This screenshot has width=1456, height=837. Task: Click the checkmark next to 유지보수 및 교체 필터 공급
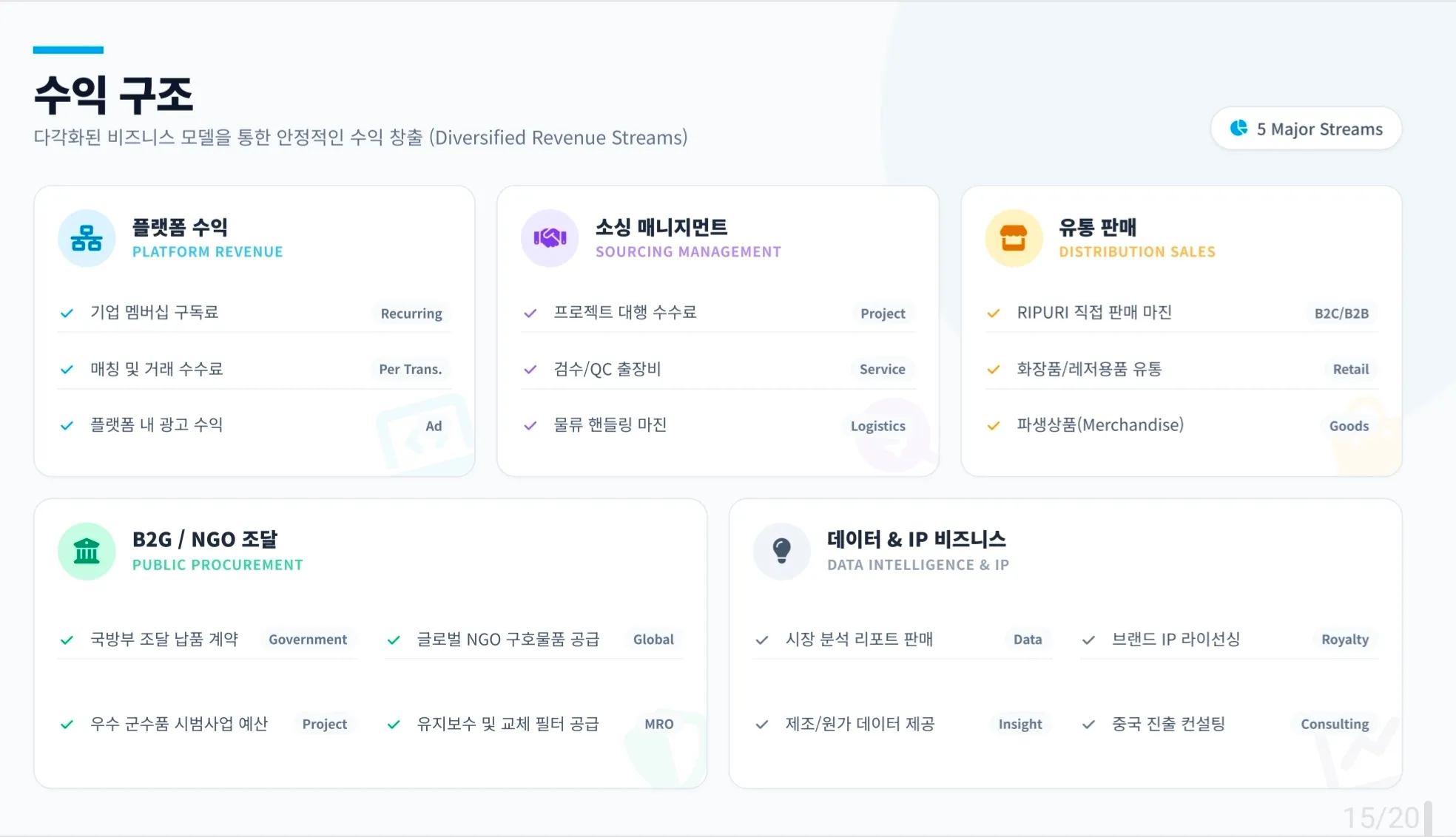pos(394,725)
